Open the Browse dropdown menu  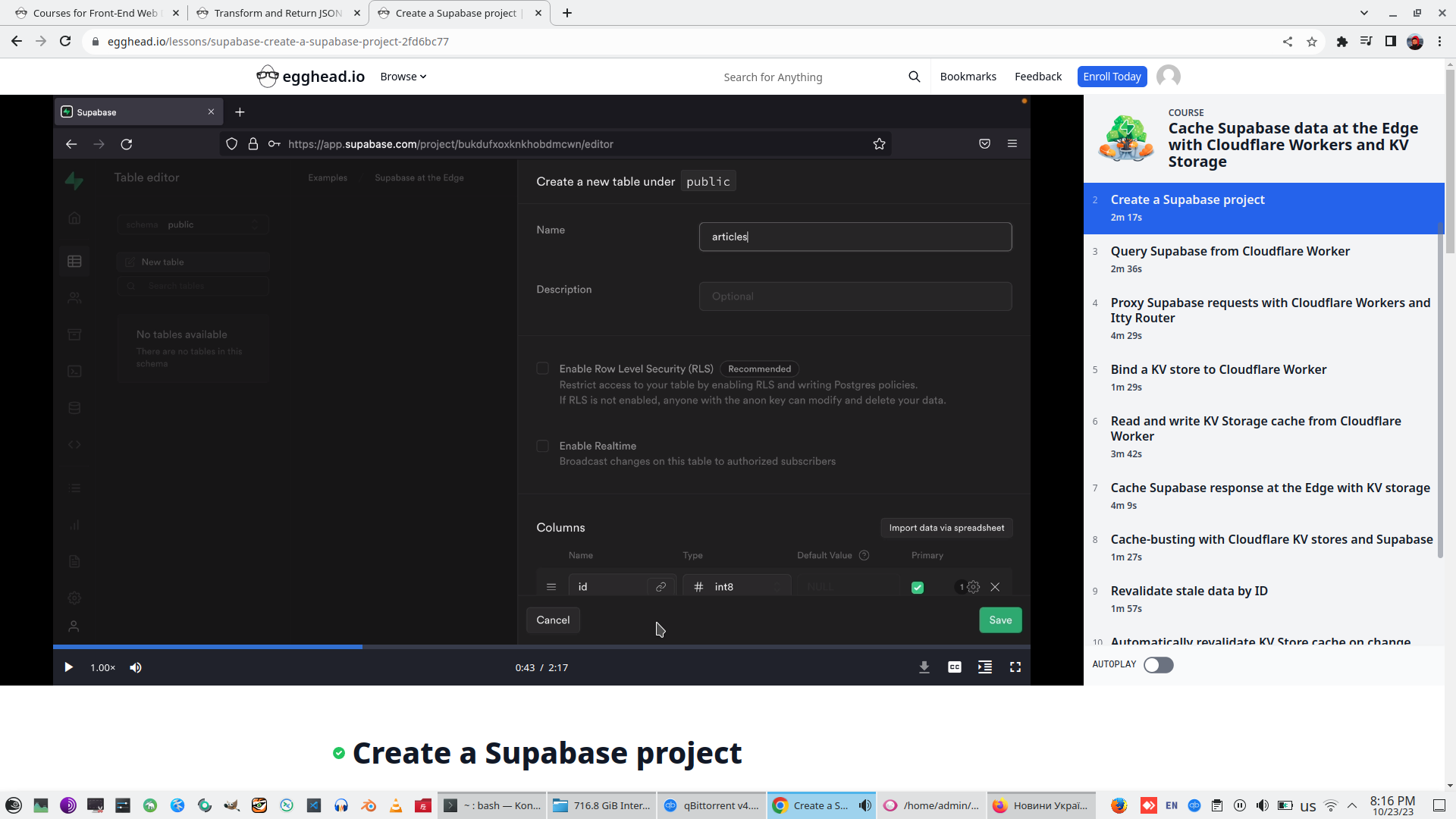click(x=403, y=77)
